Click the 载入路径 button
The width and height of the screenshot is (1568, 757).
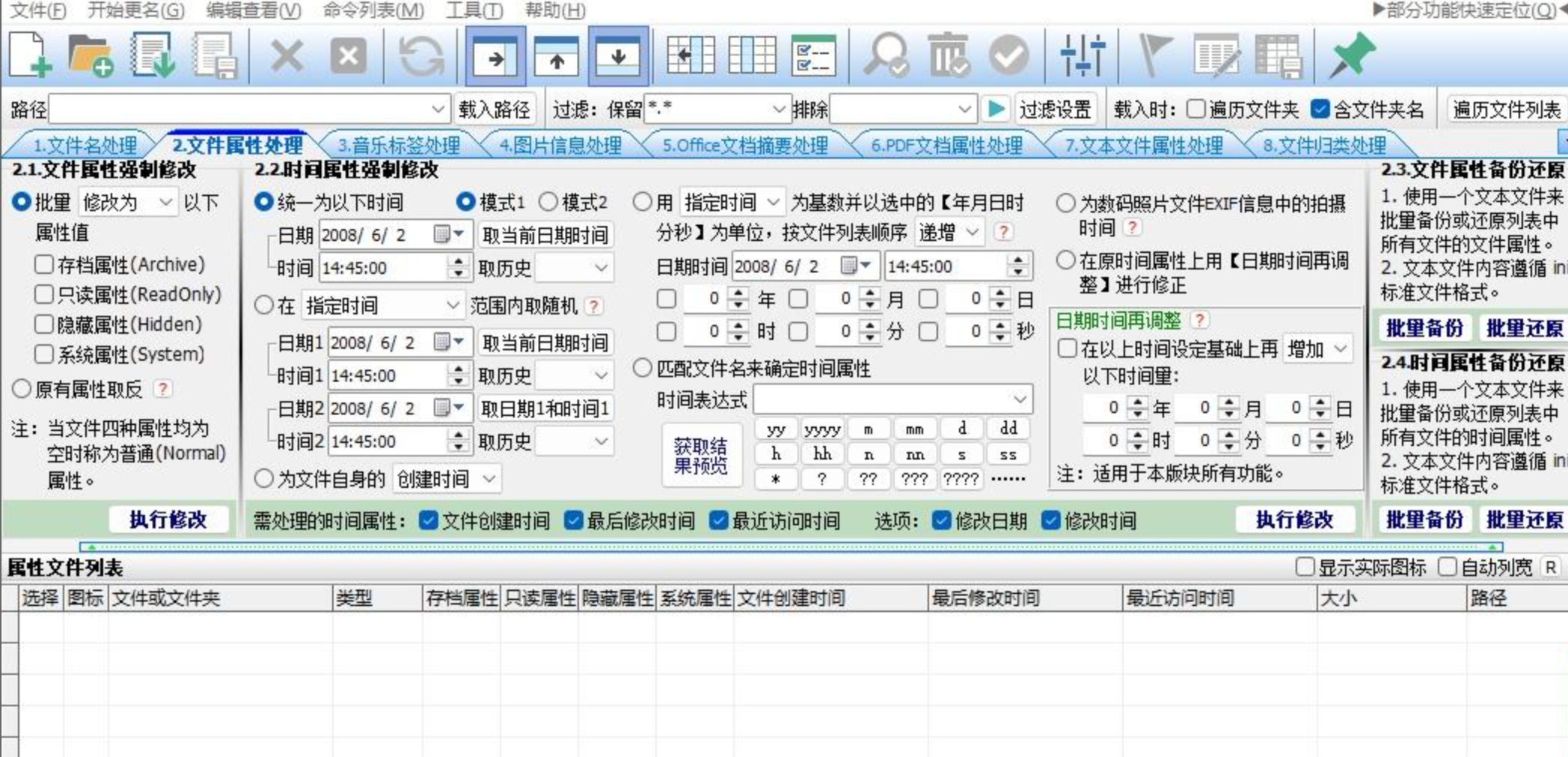click(494, 109)
